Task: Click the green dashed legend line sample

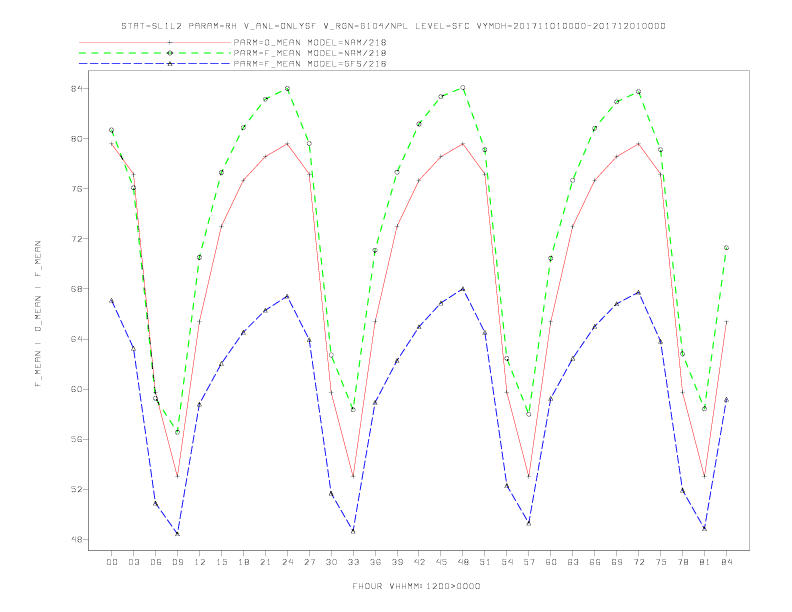Action: click(x=155, y=53)
